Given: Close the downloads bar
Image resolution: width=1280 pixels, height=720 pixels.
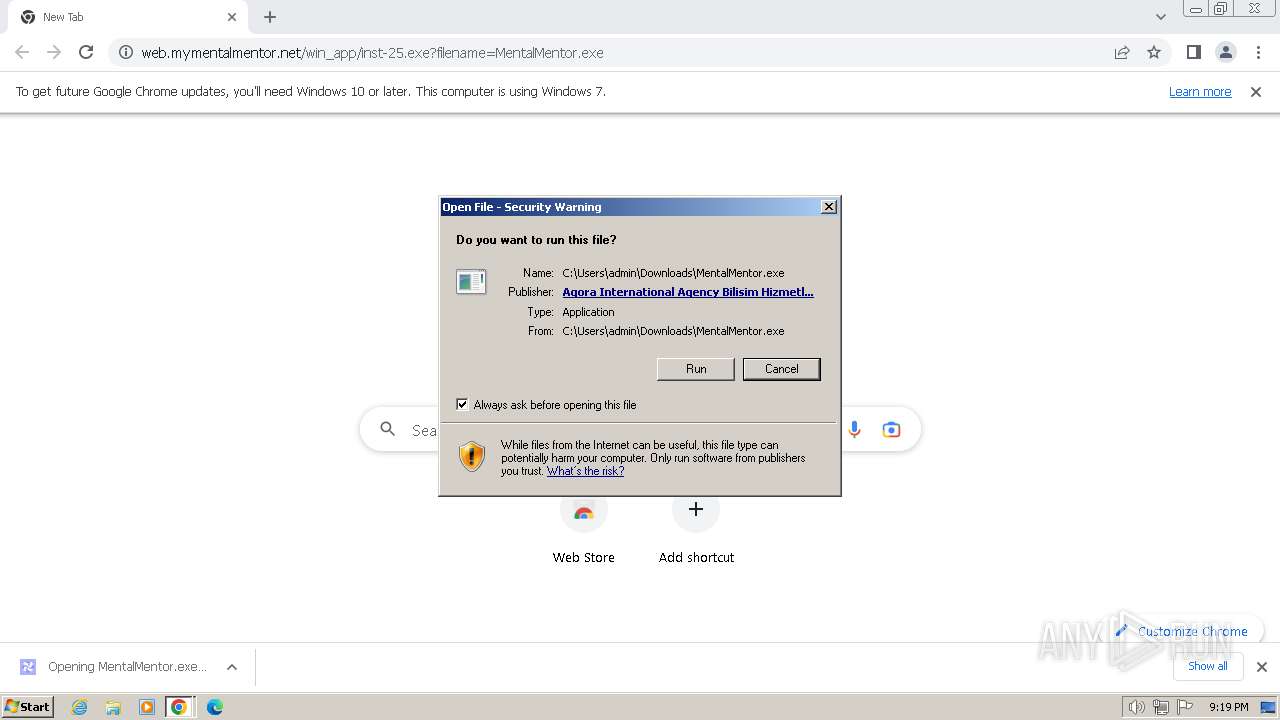Looking at the screenshot, I should [x=1262, y=667].
